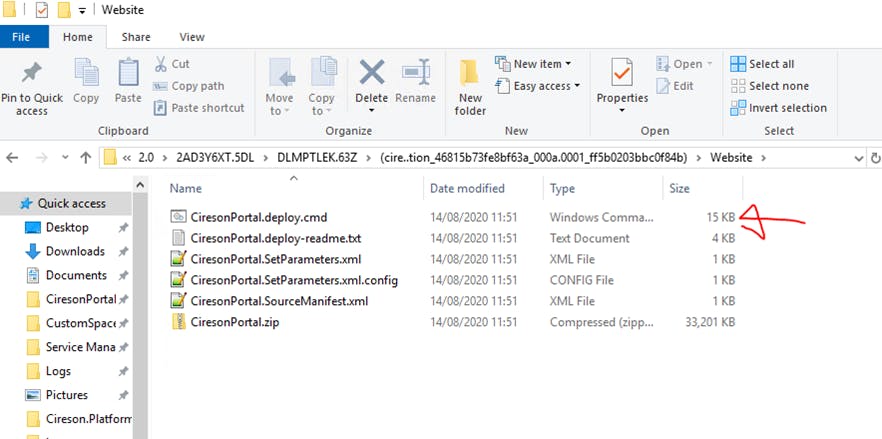Click Select all
This screenshot has height=439, width=882.
762,64
